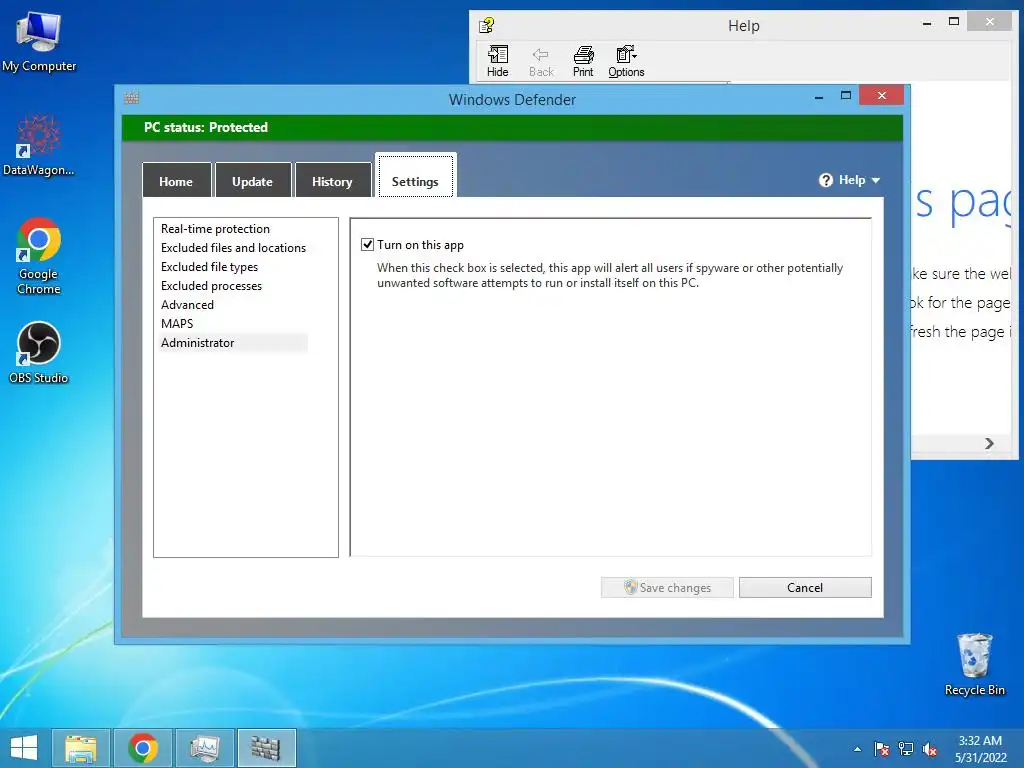Select Recycle Bin desktop icon
The width and height of the screenshot is (1024, 768).
975,664
